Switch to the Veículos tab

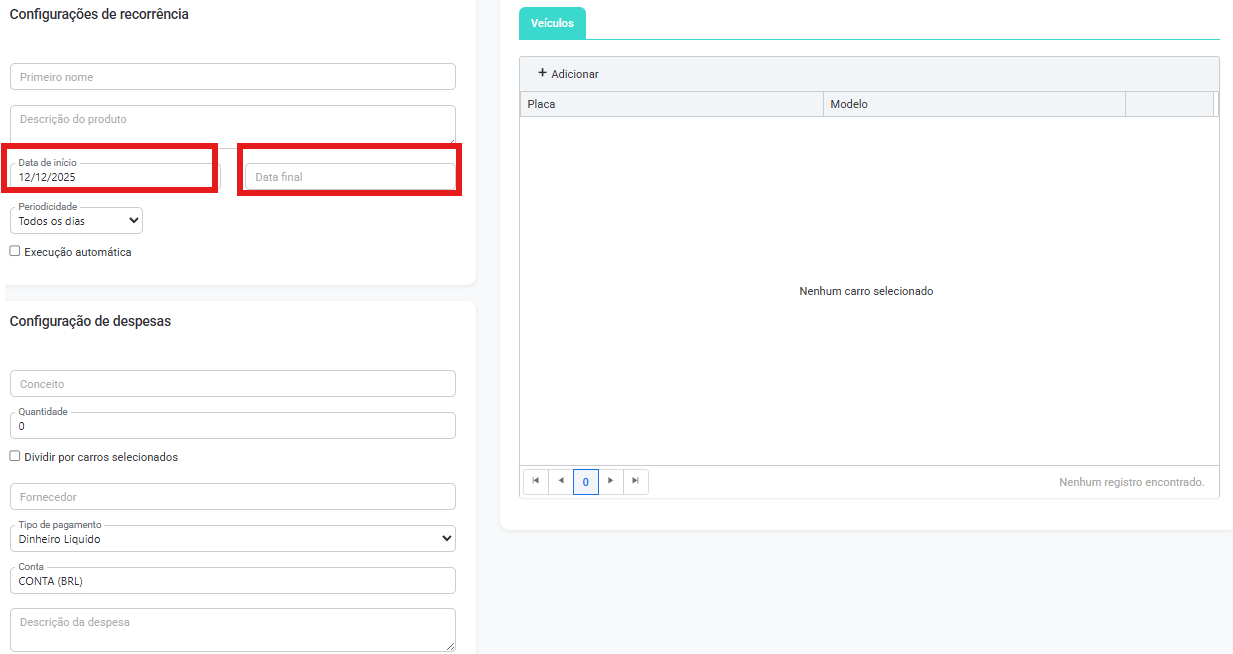coord(552,23)
